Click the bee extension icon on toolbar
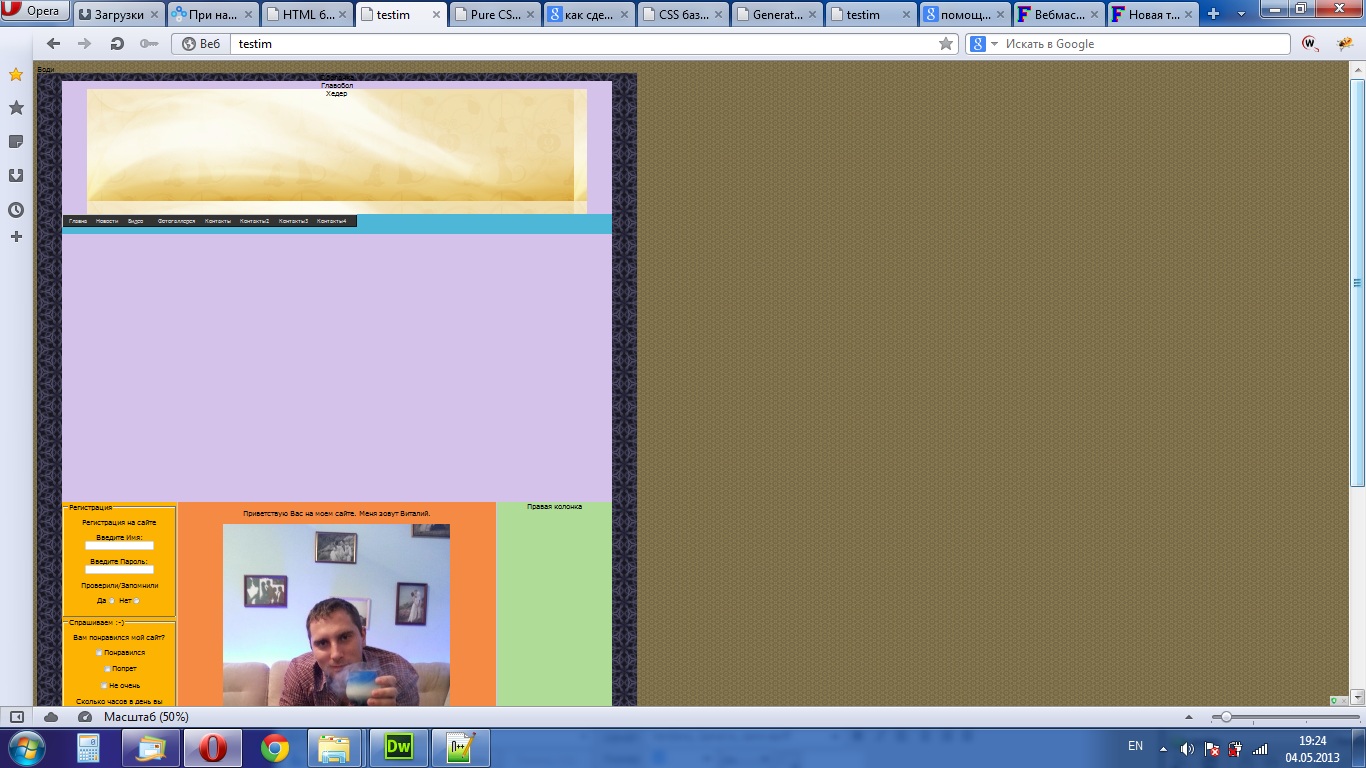This screenshot has width=1366, height=768. pyautogui.click(x=1345, y=44)
